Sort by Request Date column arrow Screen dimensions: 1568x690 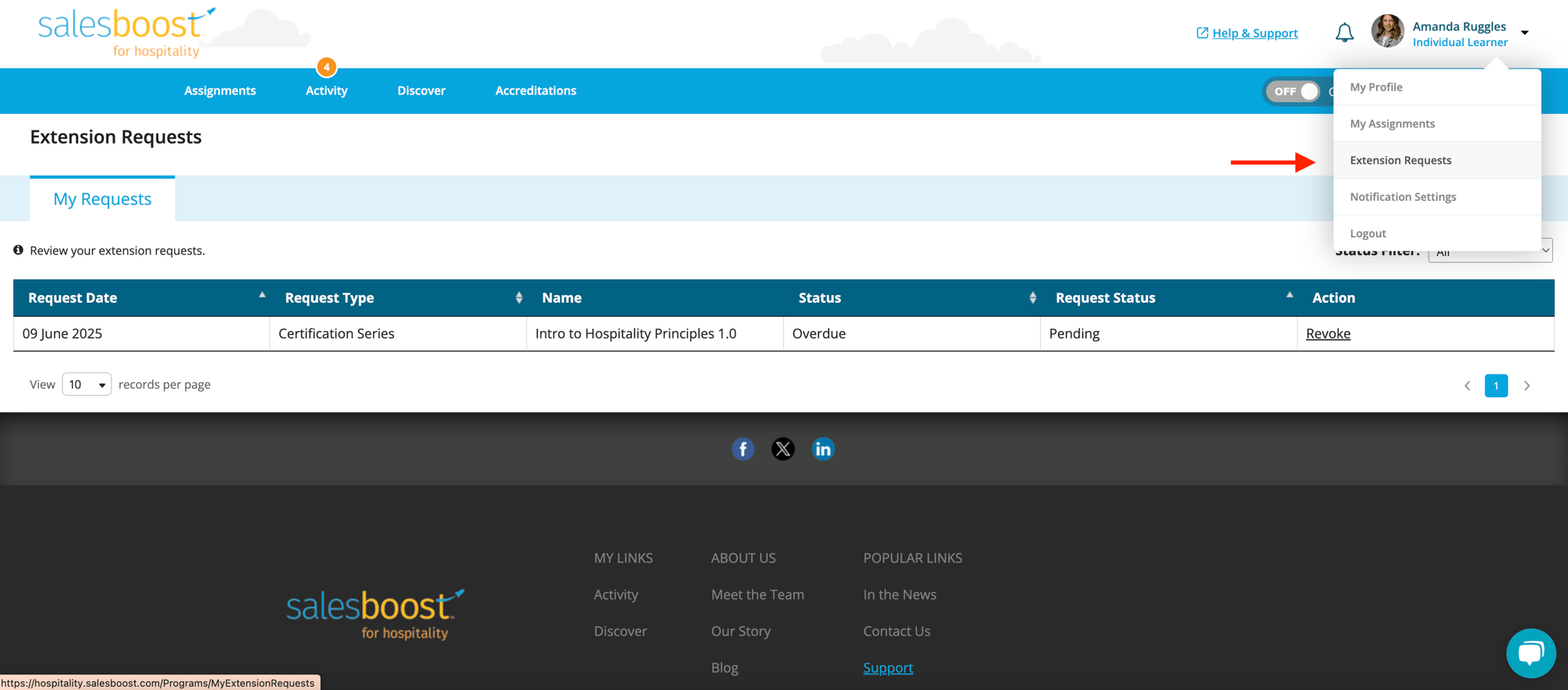(x=262, y=296)
